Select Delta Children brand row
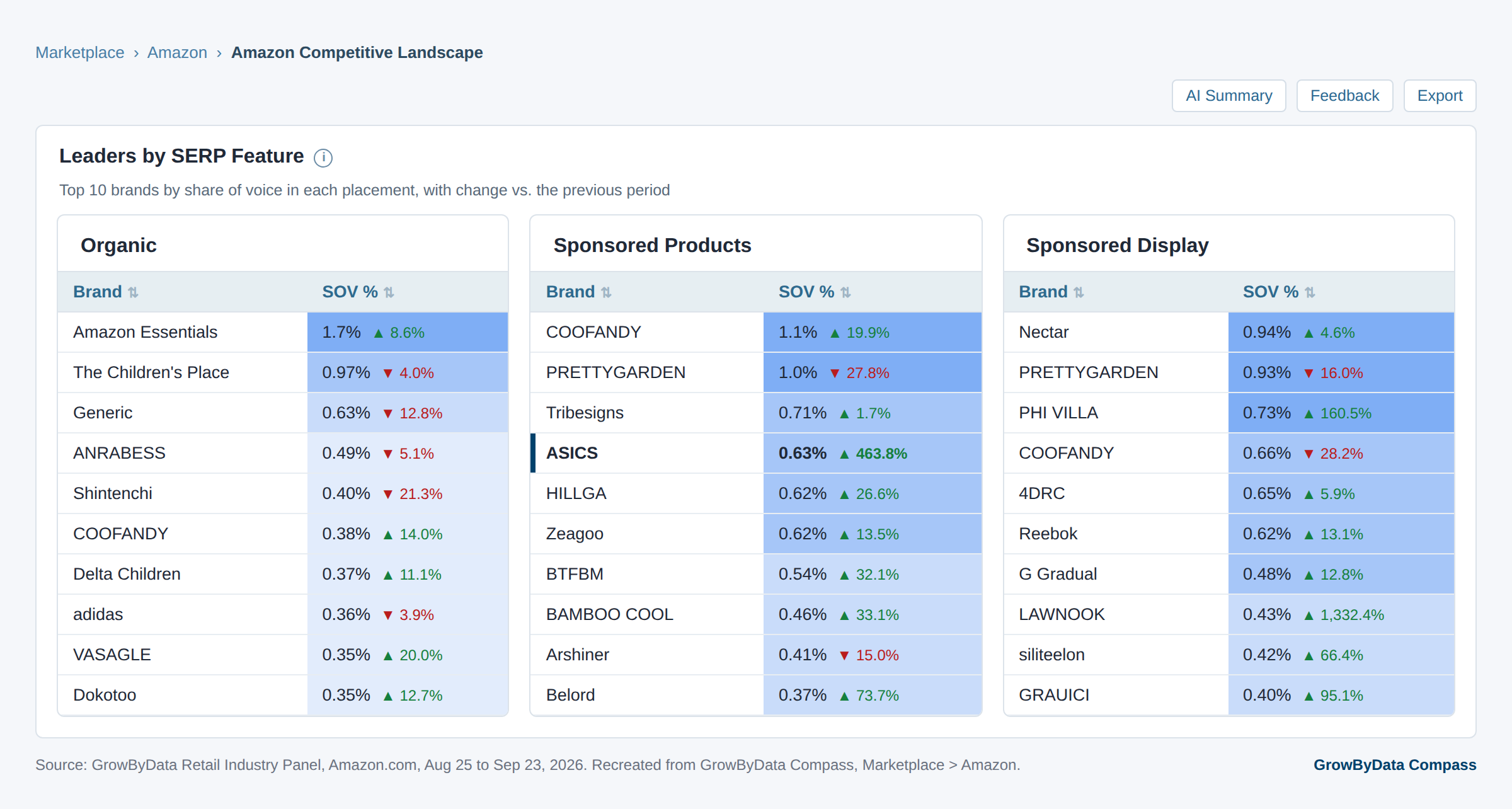Viewport: 1512px width, 809px height. tap(283, 574)
